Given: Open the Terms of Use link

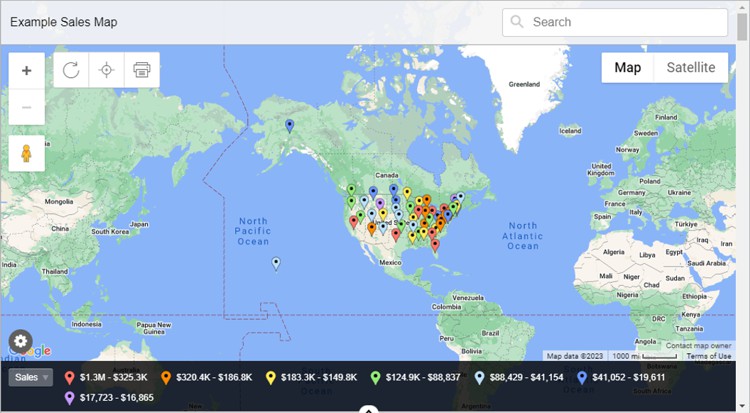Looking at the screenshot, I should click(x=709, y=356).
